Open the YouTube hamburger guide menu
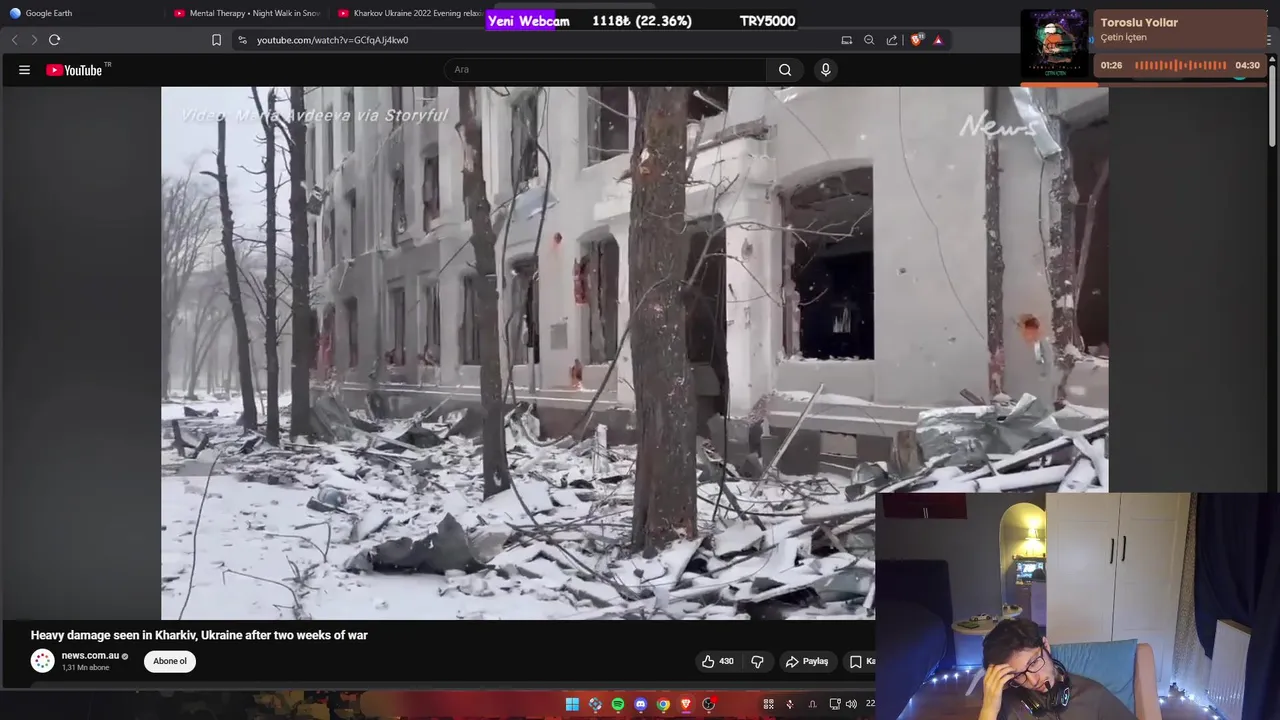Image resolution: width=1280 pixels, height=720 pixels. (24, 70)
